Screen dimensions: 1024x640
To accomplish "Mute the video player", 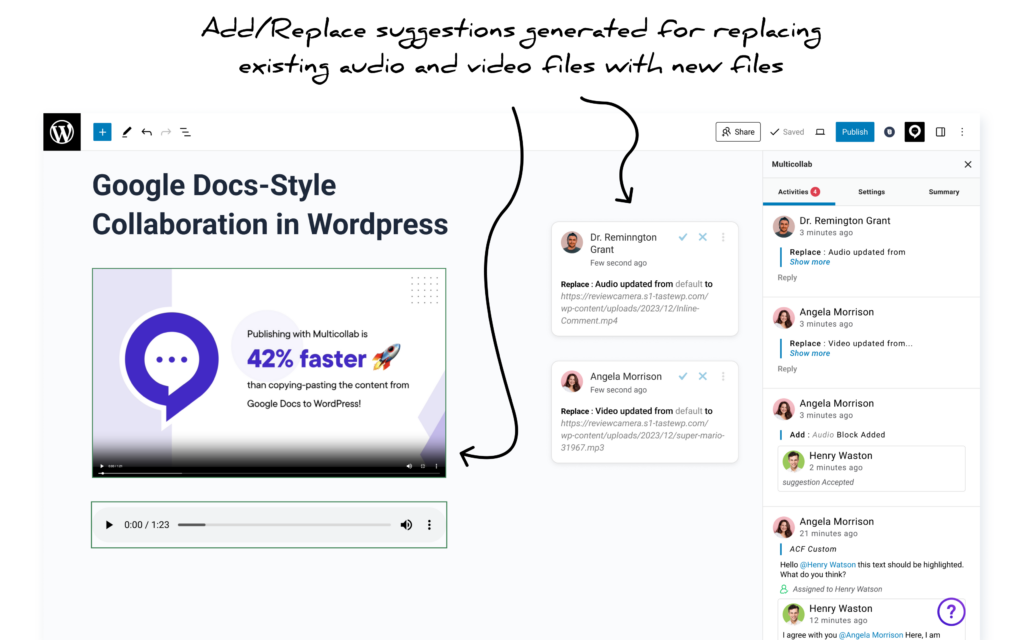I will [409, 466].
